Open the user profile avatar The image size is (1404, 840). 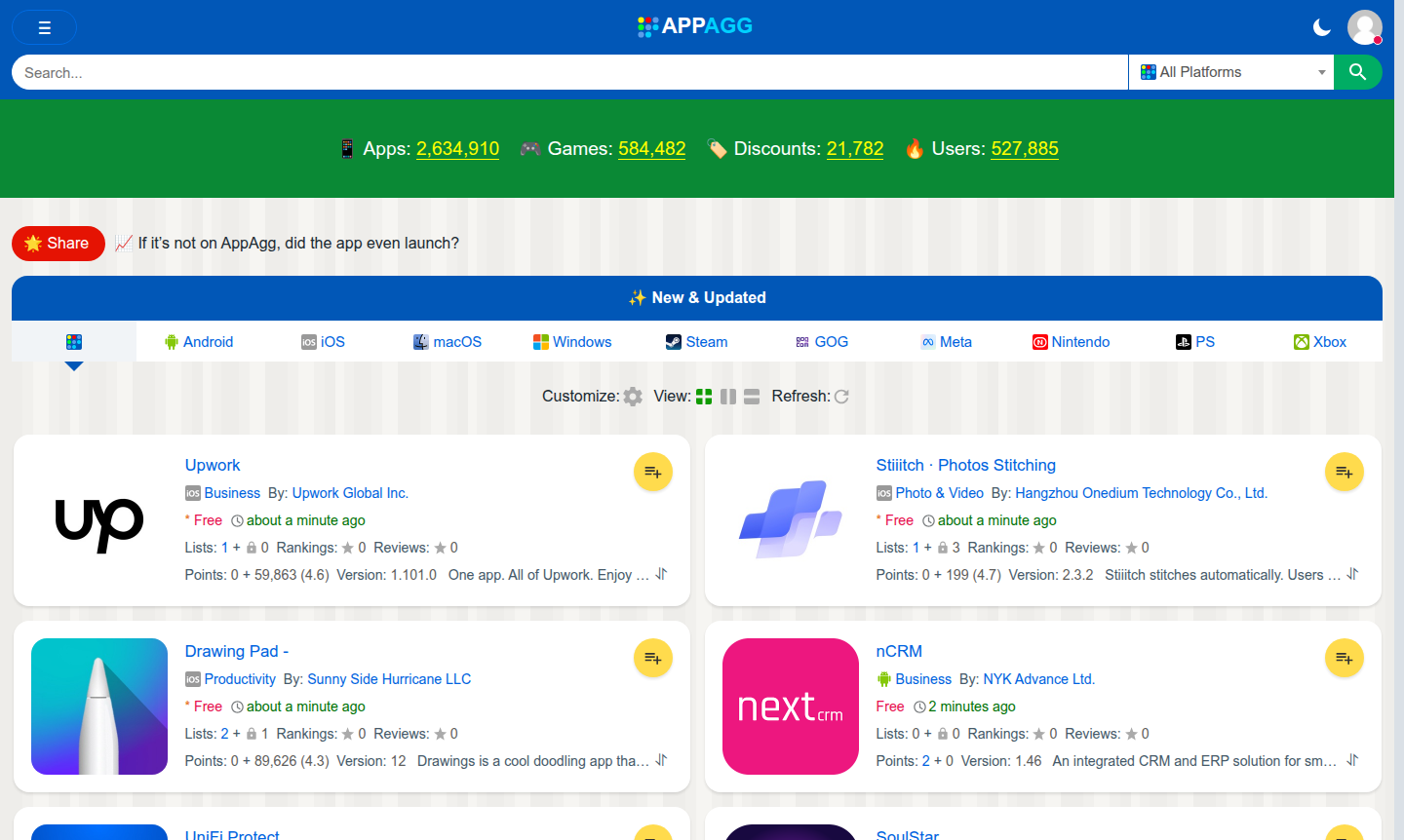tap(1364, 27)
